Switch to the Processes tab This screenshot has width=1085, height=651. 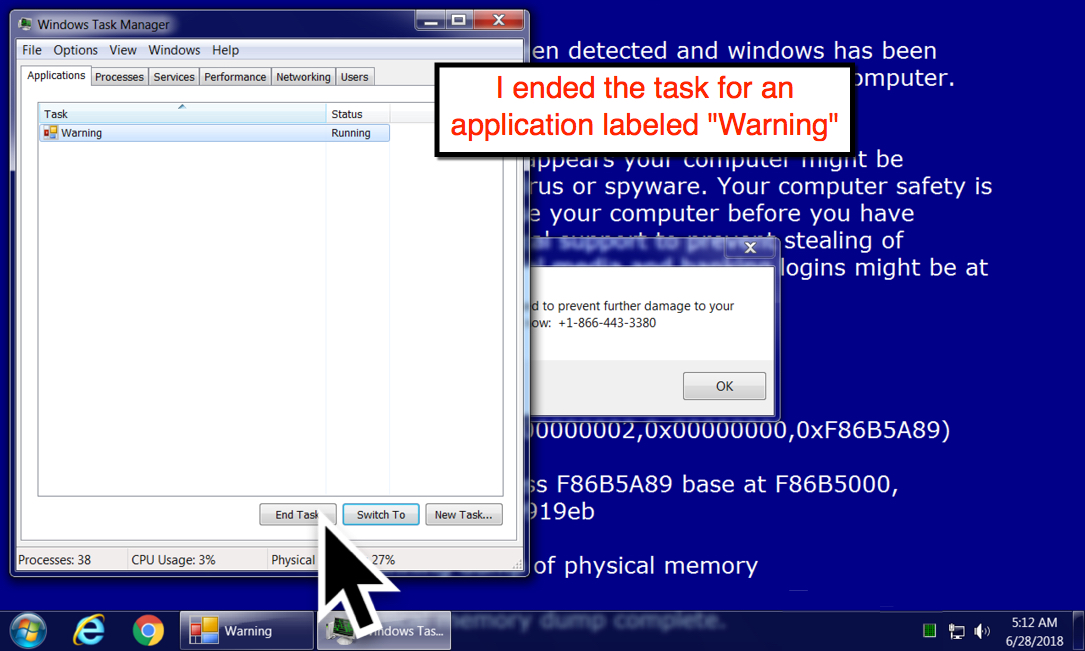point(119,77)
